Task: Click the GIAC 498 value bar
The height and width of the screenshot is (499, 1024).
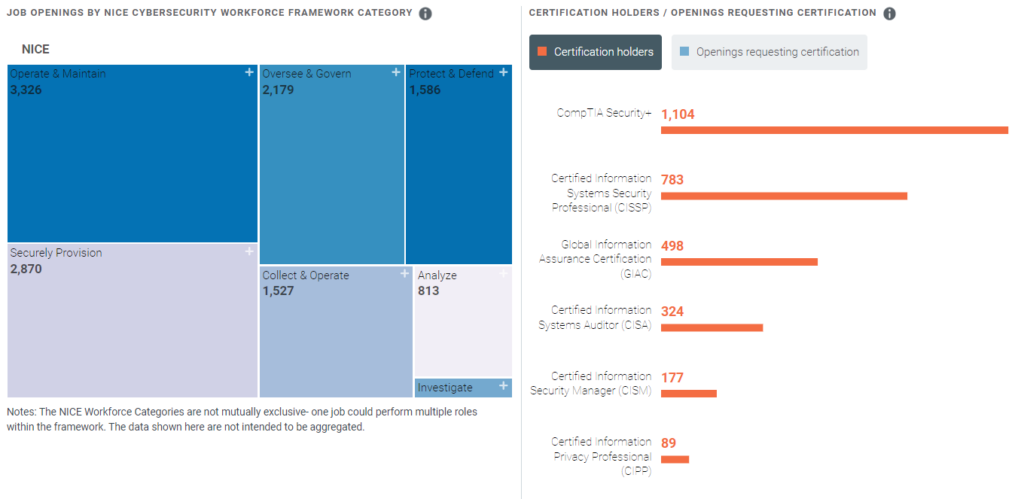Action: click(x=739, y=262)
